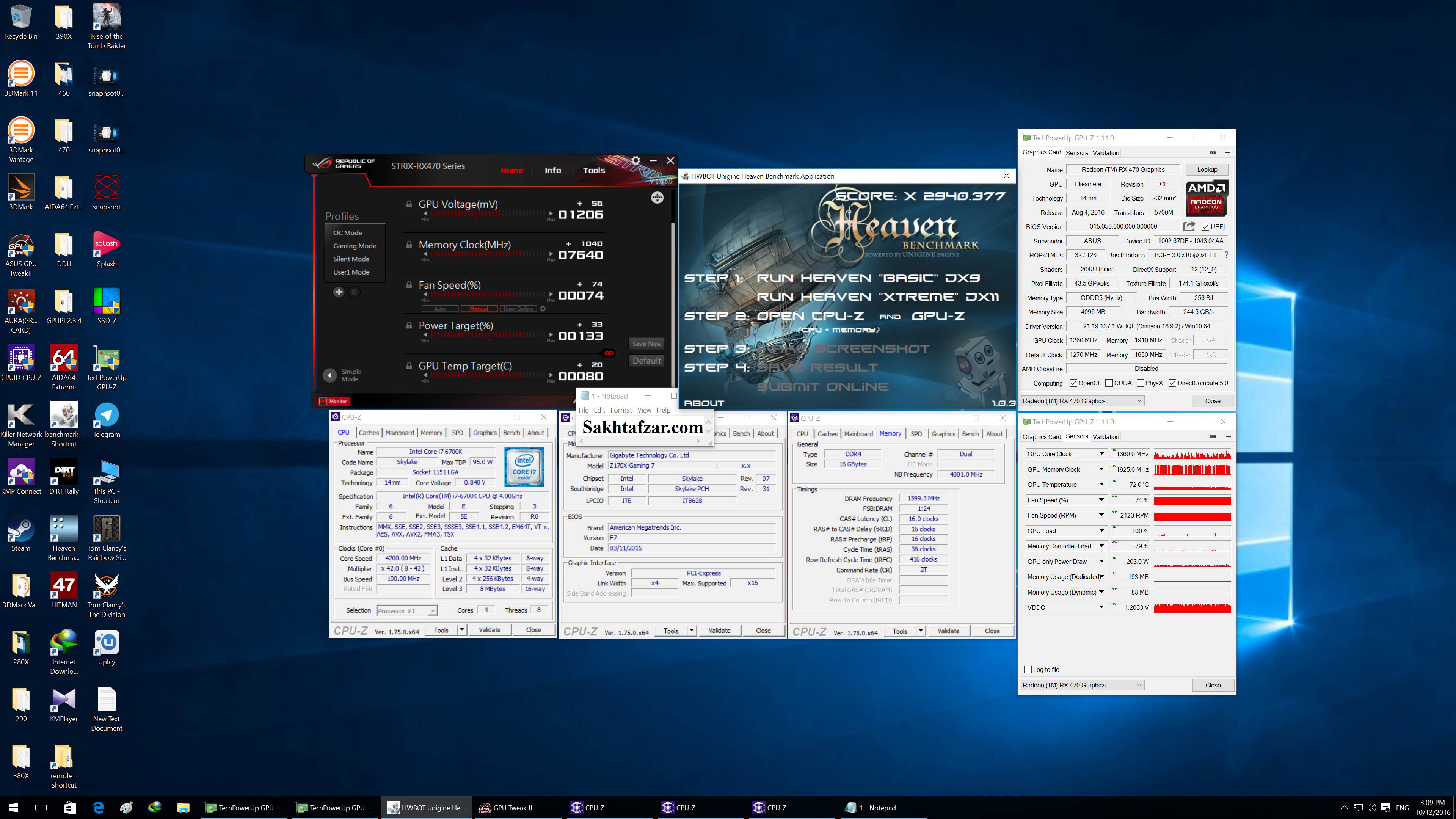Open AIDA64 Extreme desktop icon
The width and height of the screenshot is (1456, 819).
tap(64, 367)
